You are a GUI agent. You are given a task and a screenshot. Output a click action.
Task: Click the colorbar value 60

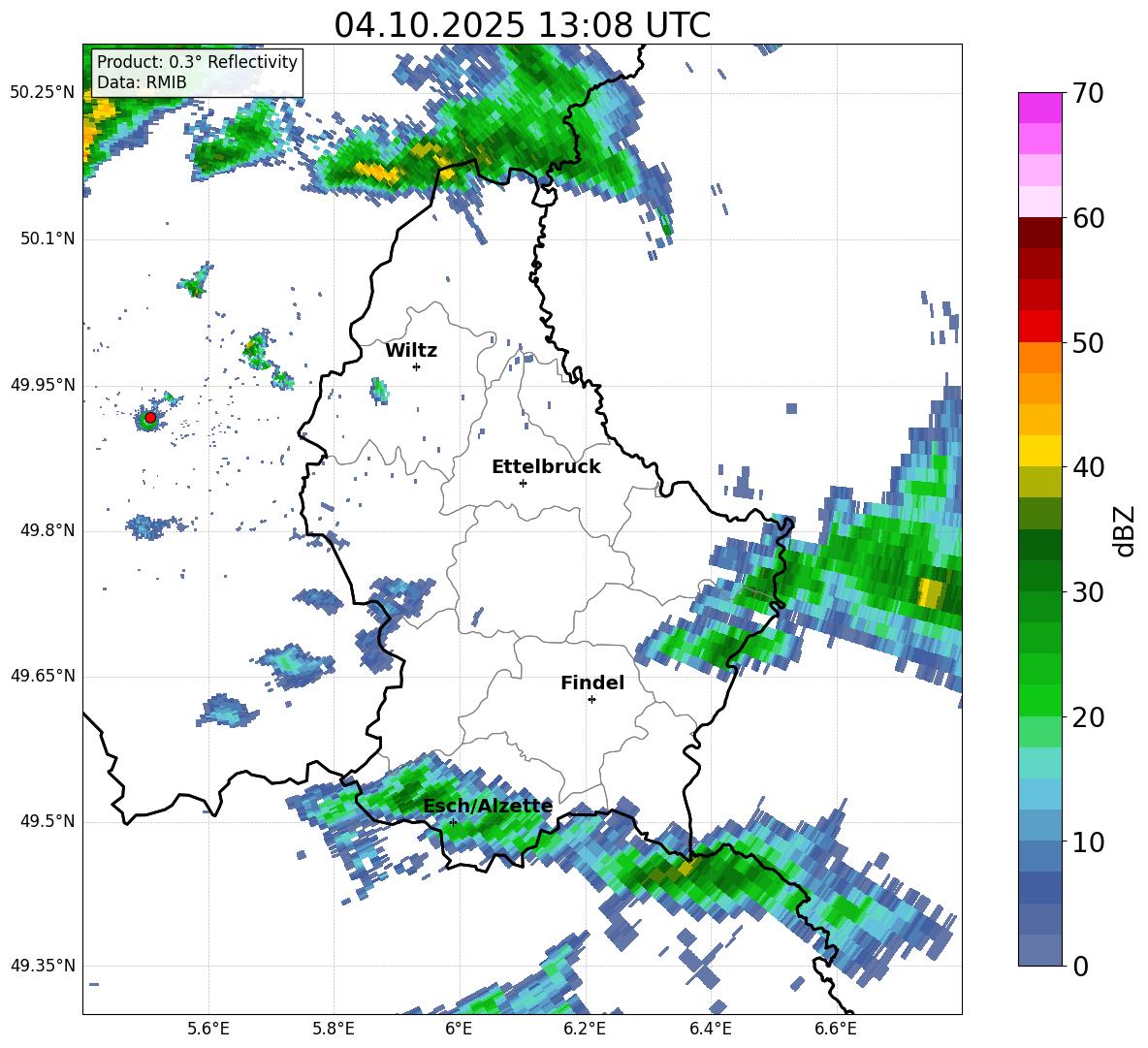[1089, 218]
